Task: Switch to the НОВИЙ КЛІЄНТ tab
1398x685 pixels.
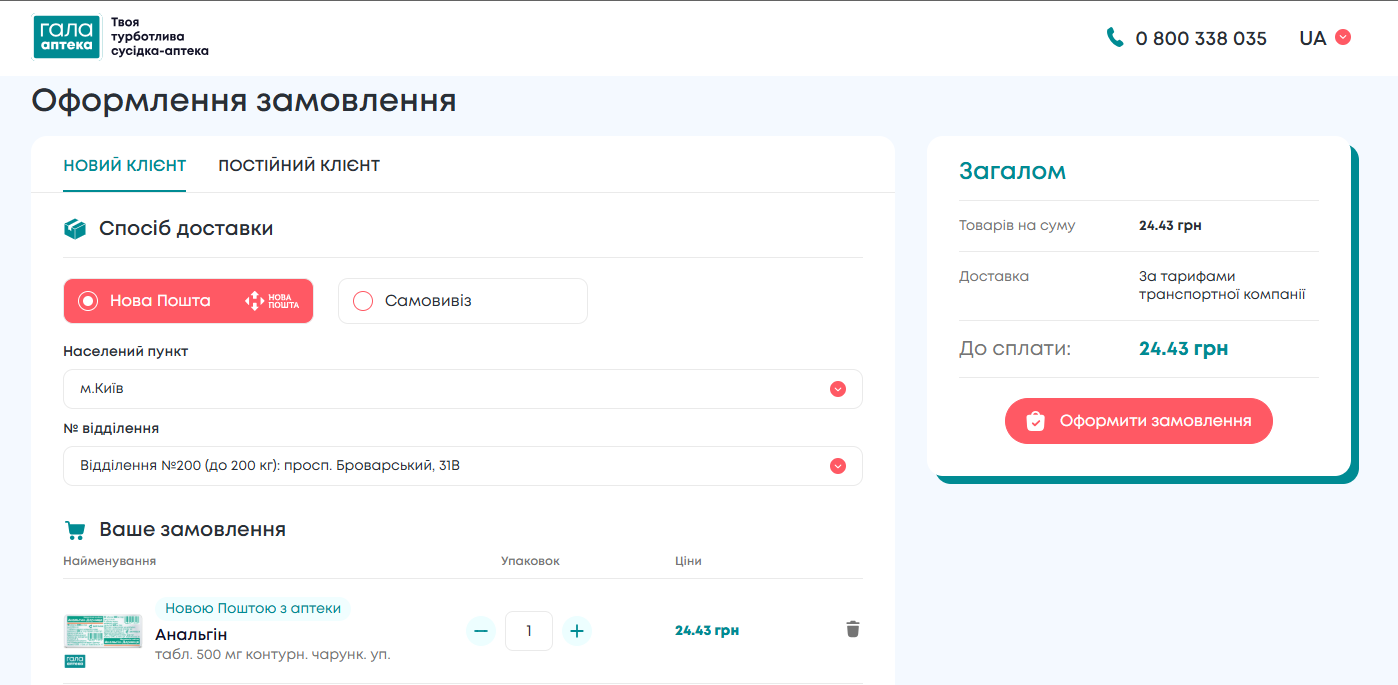Action: pos(125,165)
